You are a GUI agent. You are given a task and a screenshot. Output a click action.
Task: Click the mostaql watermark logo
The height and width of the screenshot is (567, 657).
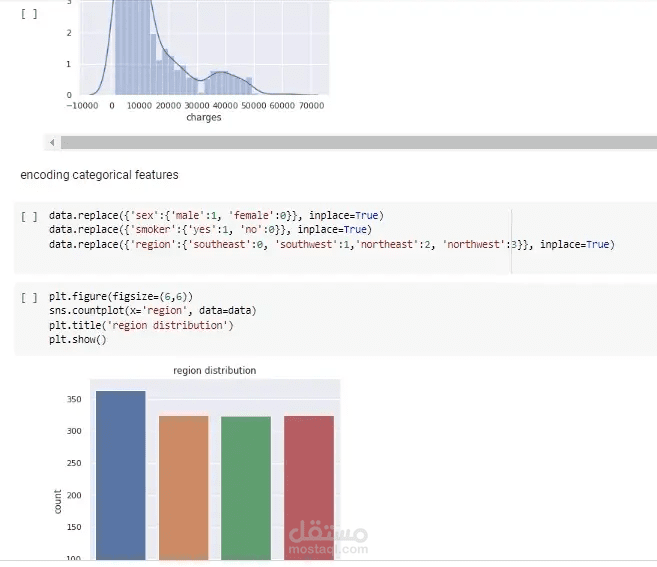tap(328, 540)
